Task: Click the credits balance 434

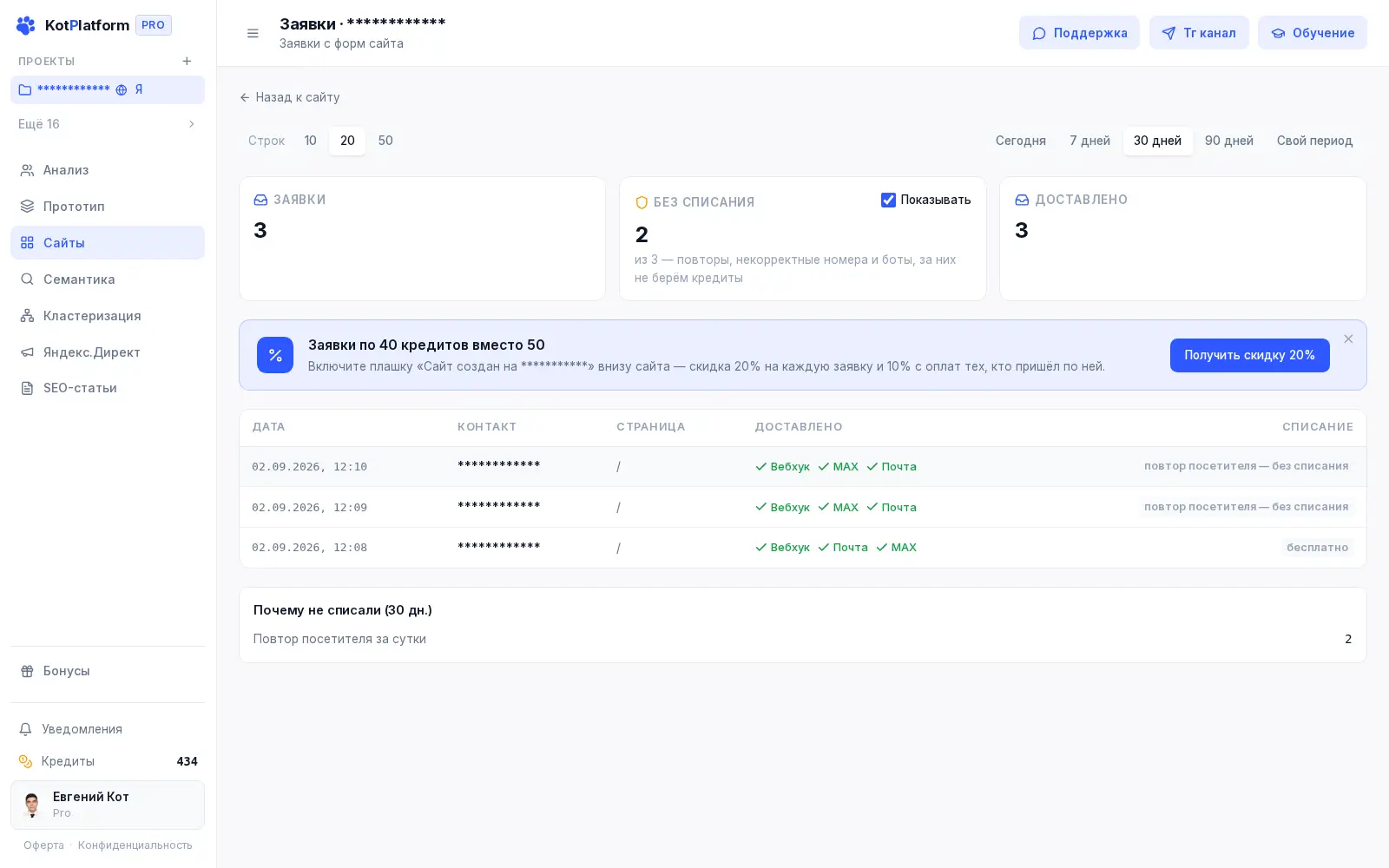Action: click(187, 761)
